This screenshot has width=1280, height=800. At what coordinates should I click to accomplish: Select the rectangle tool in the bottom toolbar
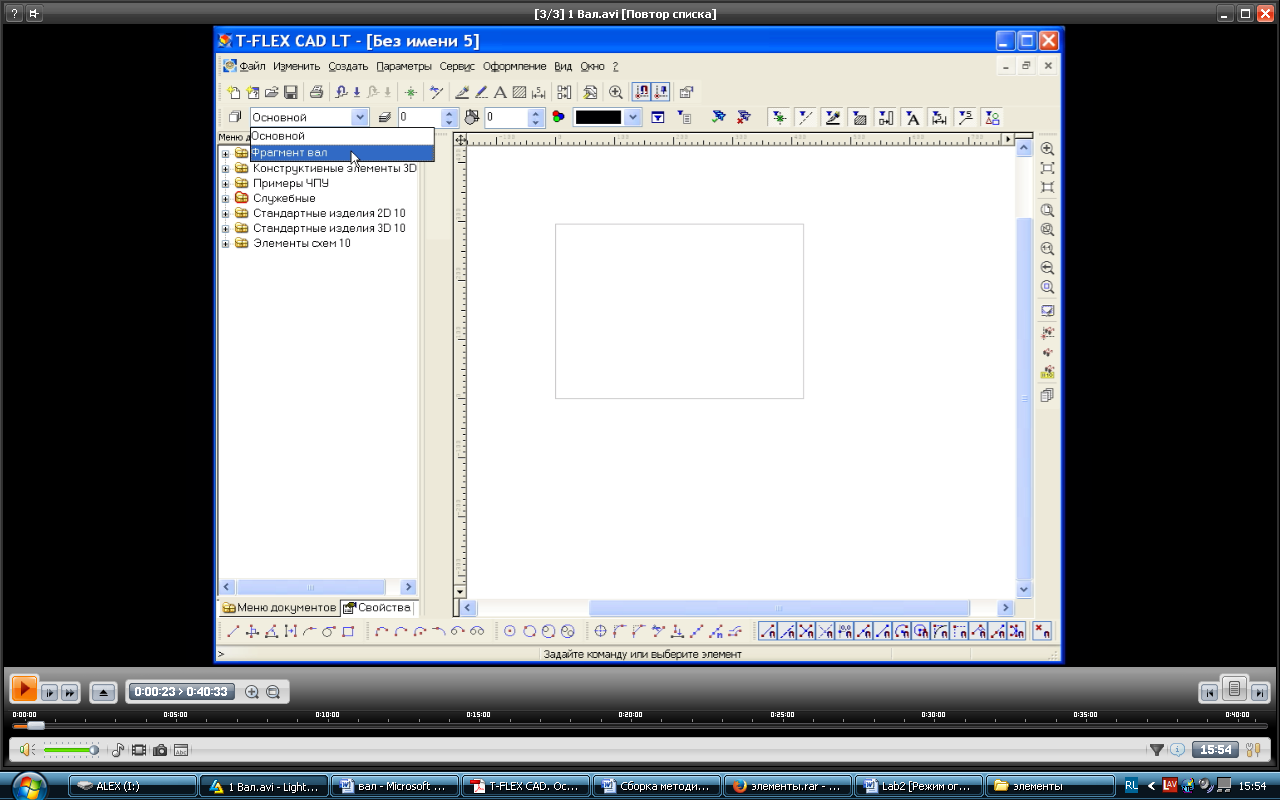(x=348, y=631)
